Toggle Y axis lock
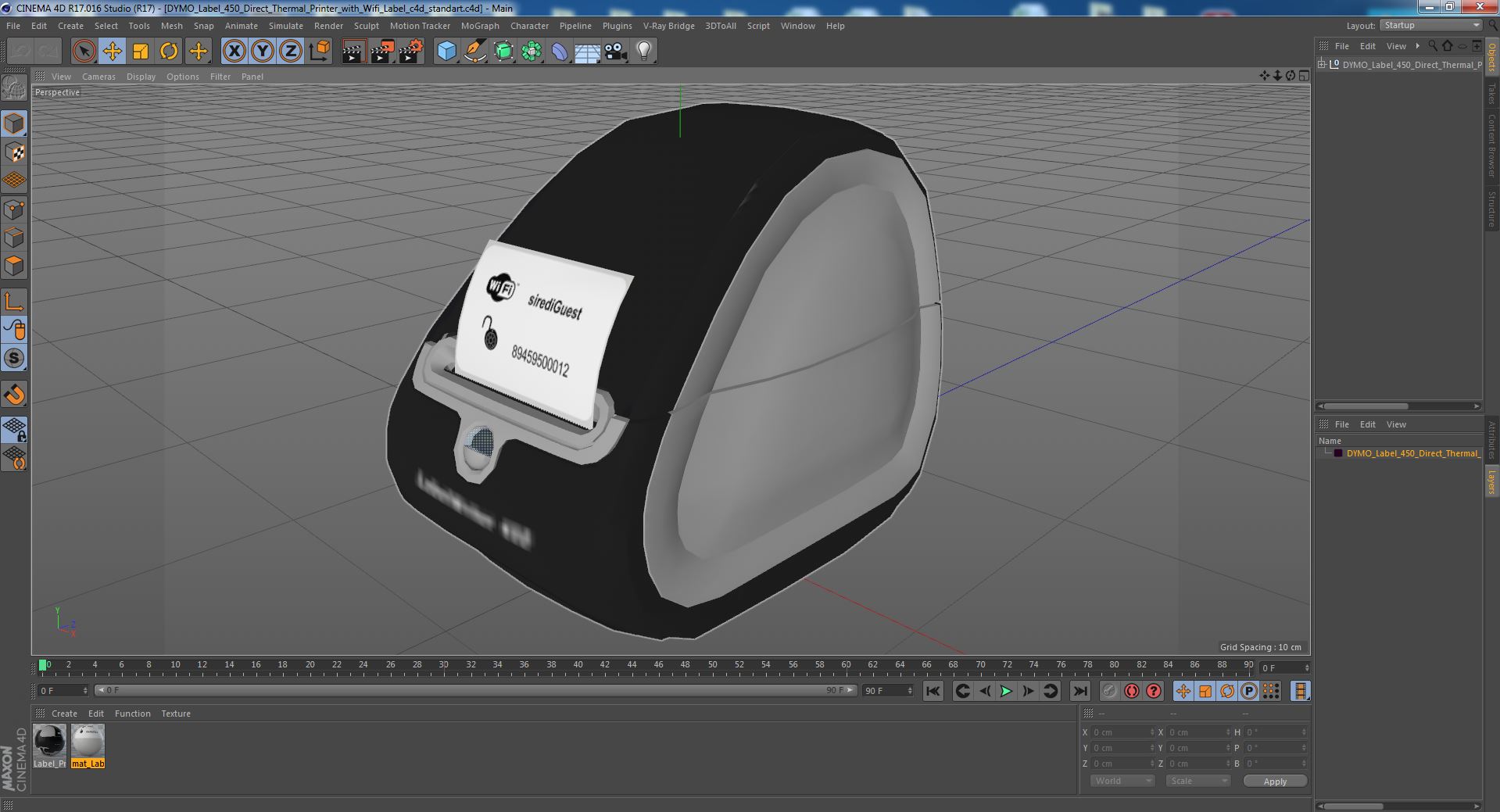Image resolution: width=1500 pixels, height=812 pixels. coord(263,52)
